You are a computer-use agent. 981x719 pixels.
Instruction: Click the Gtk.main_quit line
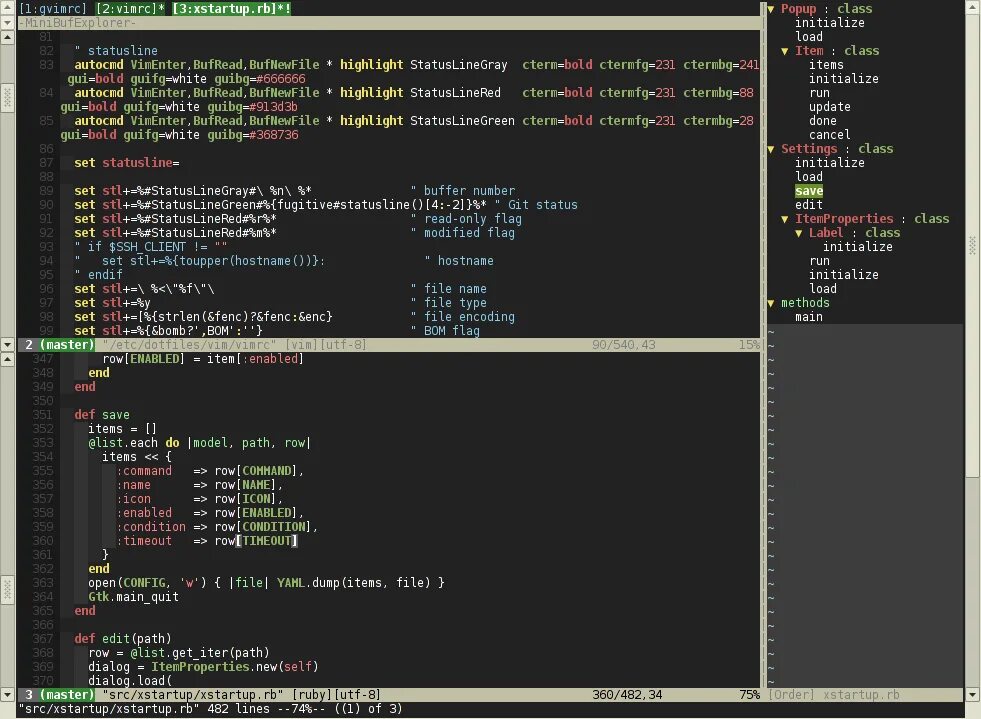pyautogui.click(x=133, y=597)
